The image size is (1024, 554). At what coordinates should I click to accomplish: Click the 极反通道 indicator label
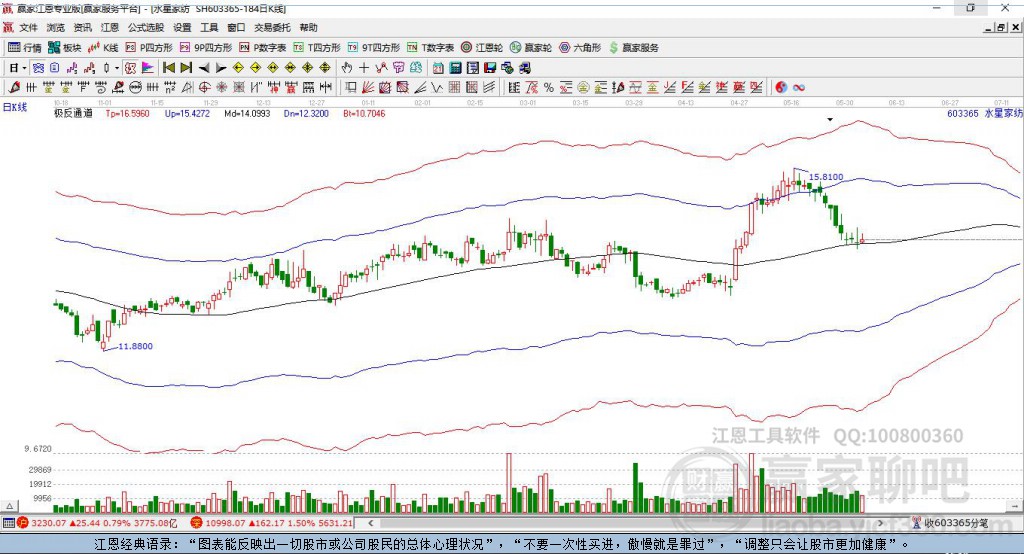(x=73, y=113)
